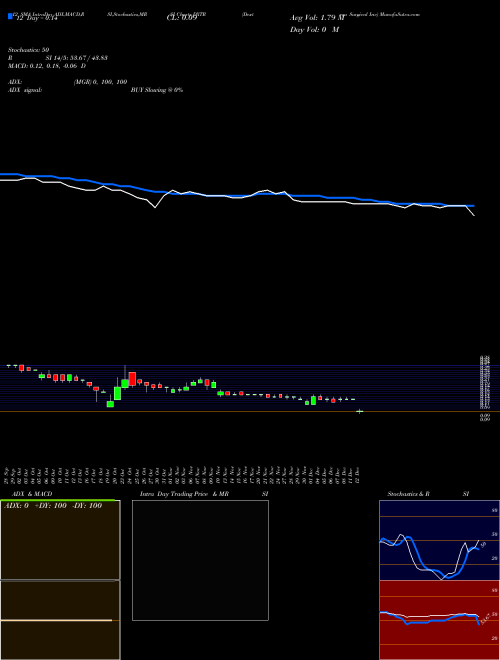Click the "SI 14/3: 33.67 / 48.83" value
The image size is (500, 660).
click(77, 58)
